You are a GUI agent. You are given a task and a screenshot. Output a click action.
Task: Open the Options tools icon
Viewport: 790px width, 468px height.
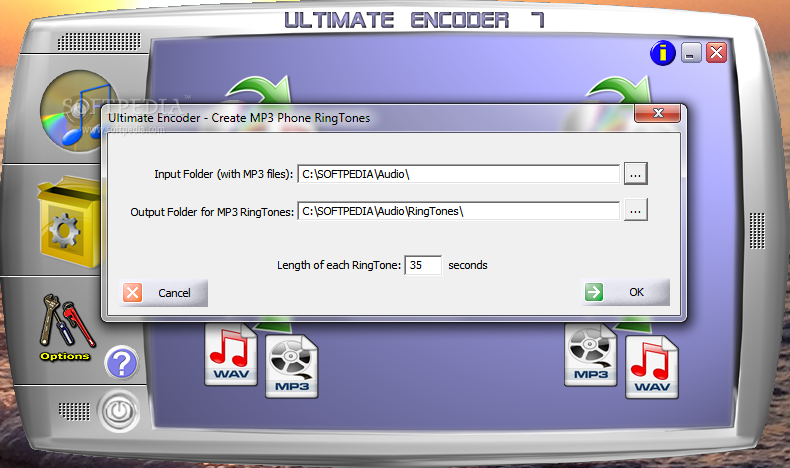[66, 327]
